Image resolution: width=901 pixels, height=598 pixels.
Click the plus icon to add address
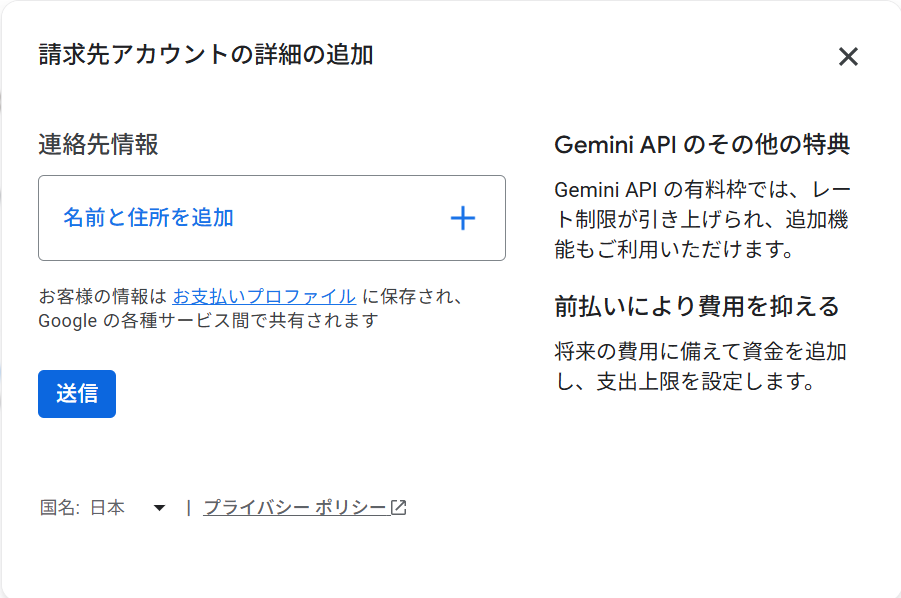click(x=462, y=218)
